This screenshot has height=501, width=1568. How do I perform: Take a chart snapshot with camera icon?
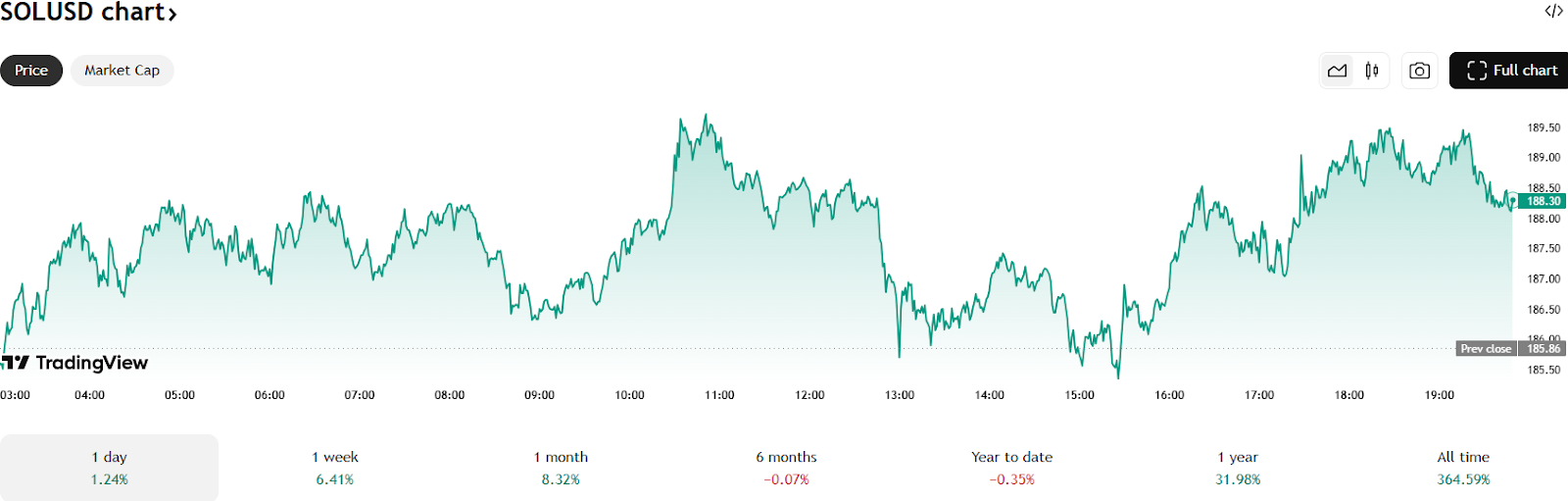point(1419,71)
